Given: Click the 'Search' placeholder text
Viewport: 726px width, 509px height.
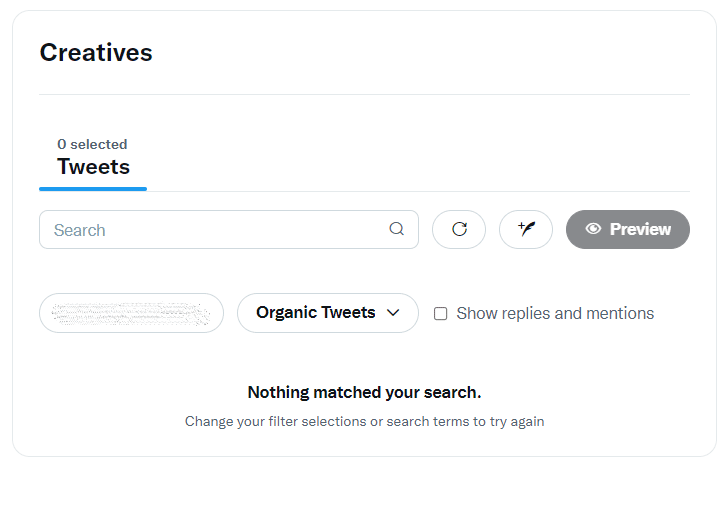Looking at the screenshot, I should tap(80, 230).
